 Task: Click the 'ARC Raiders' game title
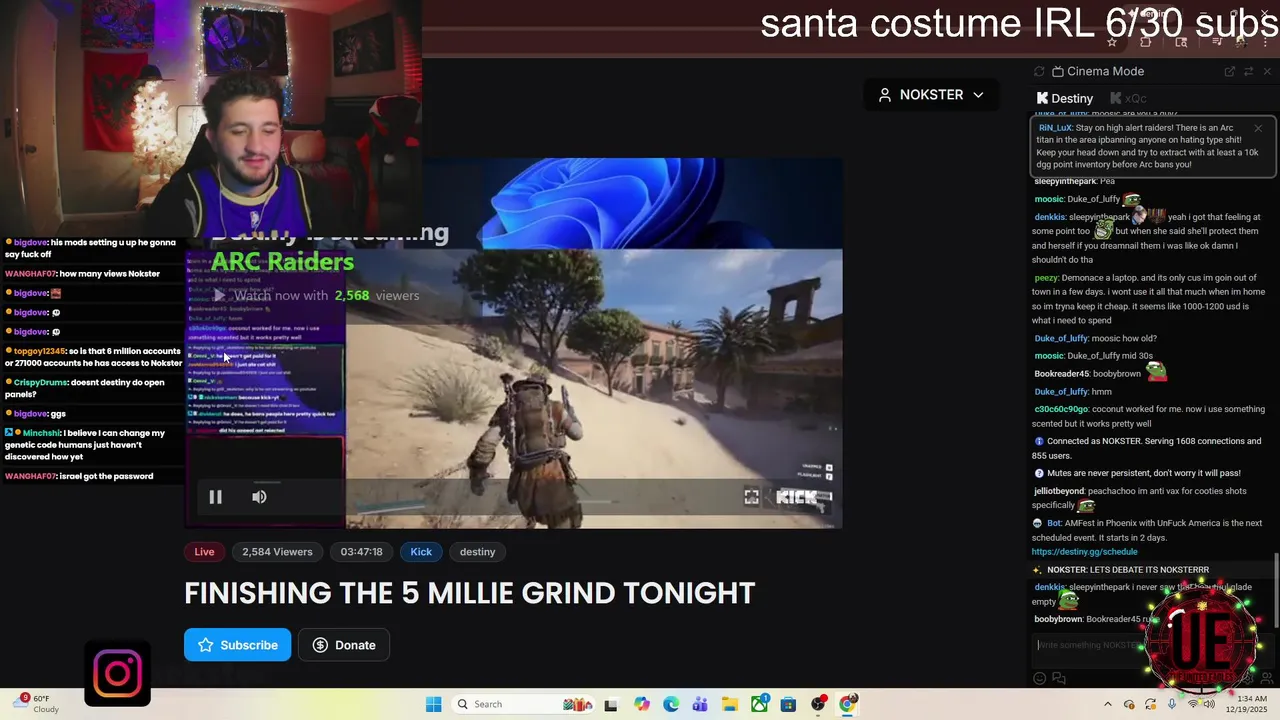283,262
